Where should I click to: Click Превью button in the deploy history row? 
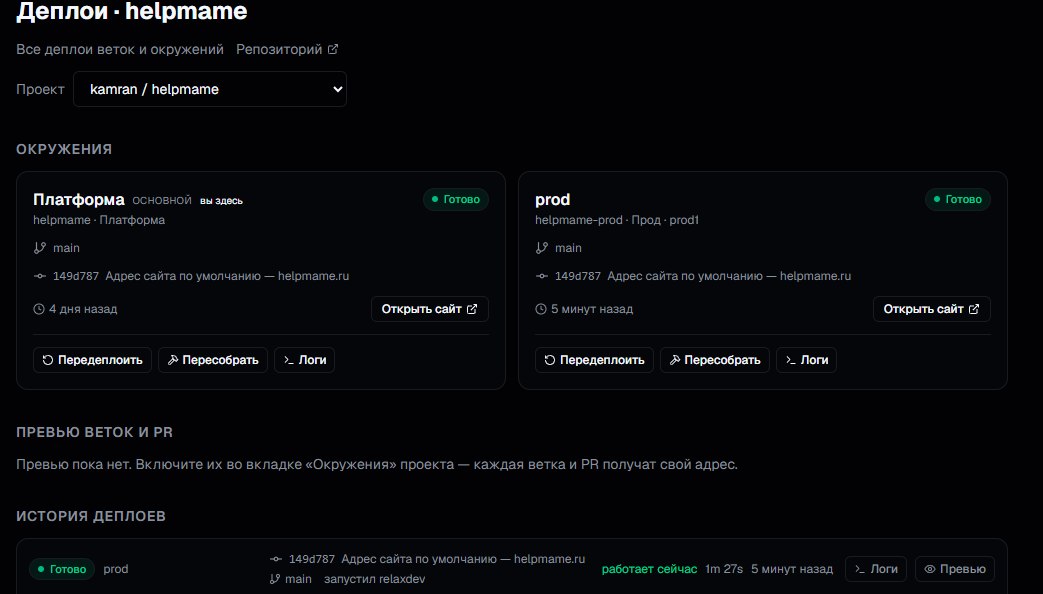(x=955, y=569)
